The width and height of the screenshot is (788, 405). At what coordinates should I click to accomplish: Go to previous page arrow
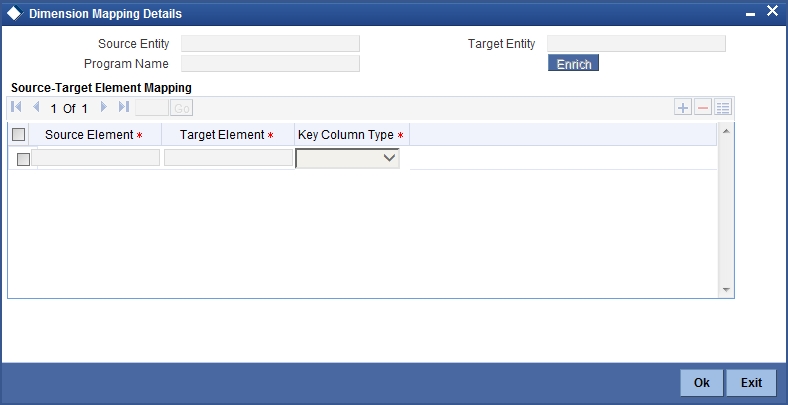click(x=36, y=107)
